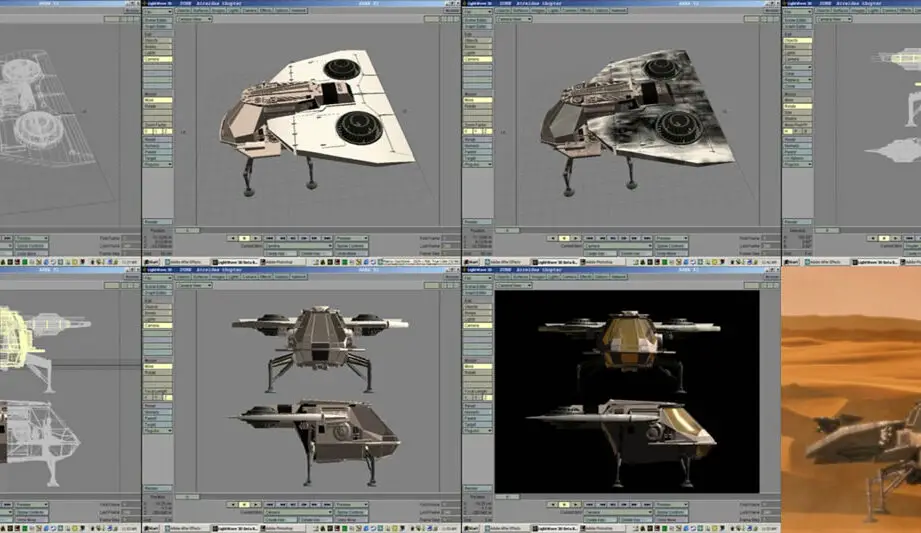The image size is (921, 533).
Task: Click yellow pause button under textured ship viewport
Action: [562, 238]
